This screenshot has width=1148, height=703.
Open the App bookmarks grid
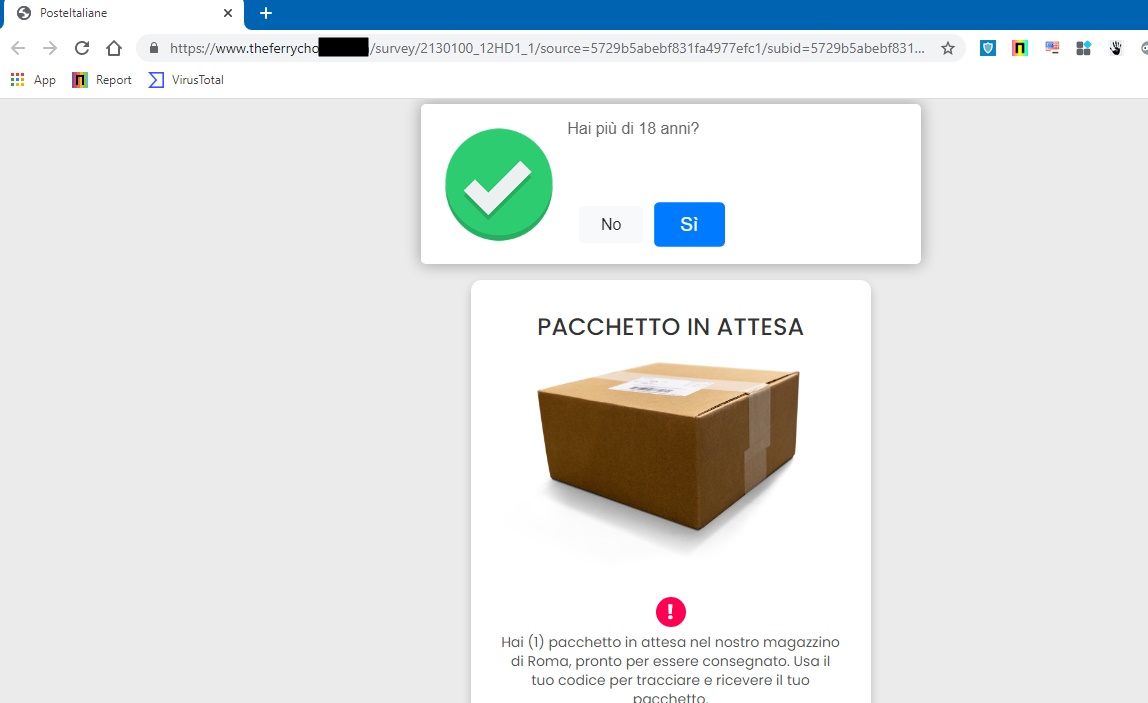tap(34, 80)
